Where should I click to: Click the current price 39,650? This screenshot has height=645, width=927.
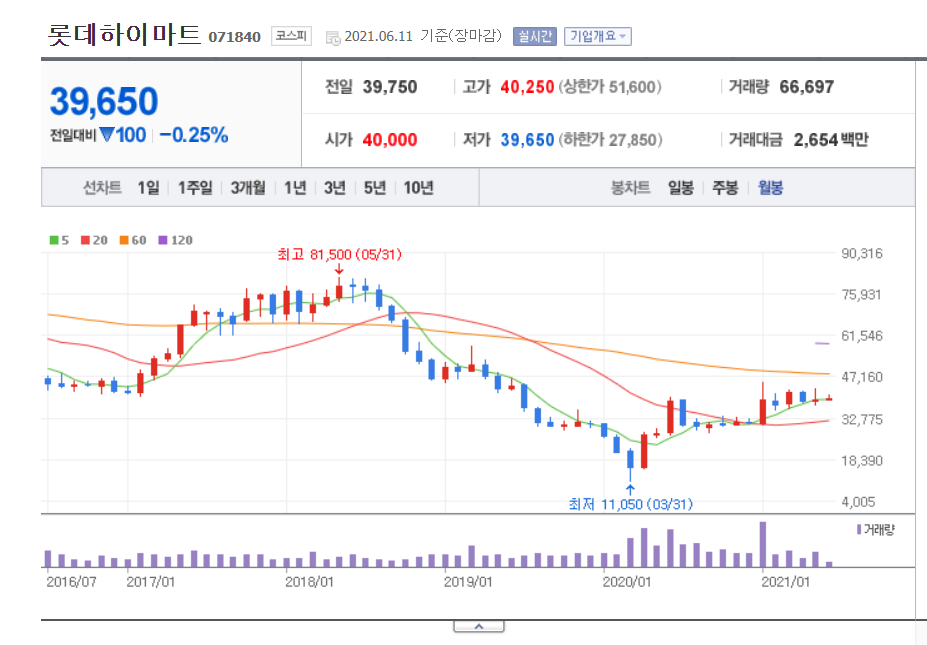(104, 101)
